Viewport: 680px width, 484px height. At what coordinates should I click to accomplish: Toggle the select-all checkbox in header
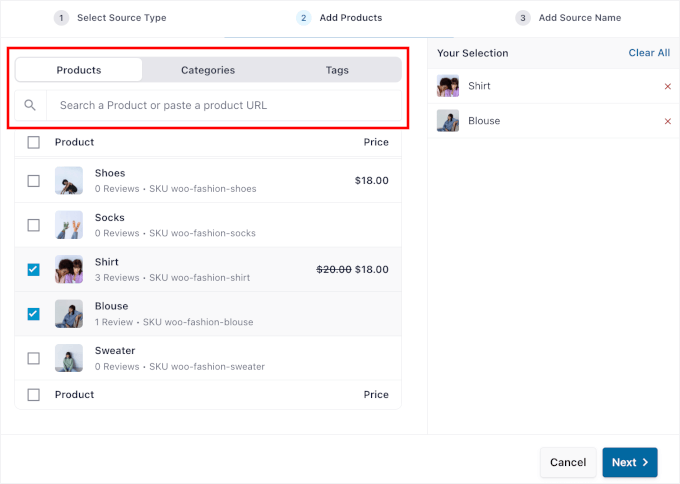coord(34,142)
